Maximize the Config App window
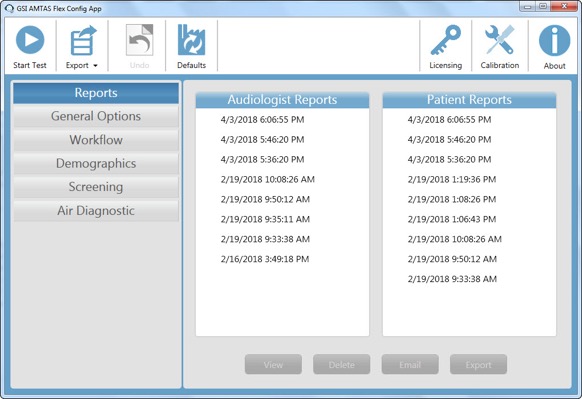Image resolution: width=582 pixels, height=399 pixels. 543,6
